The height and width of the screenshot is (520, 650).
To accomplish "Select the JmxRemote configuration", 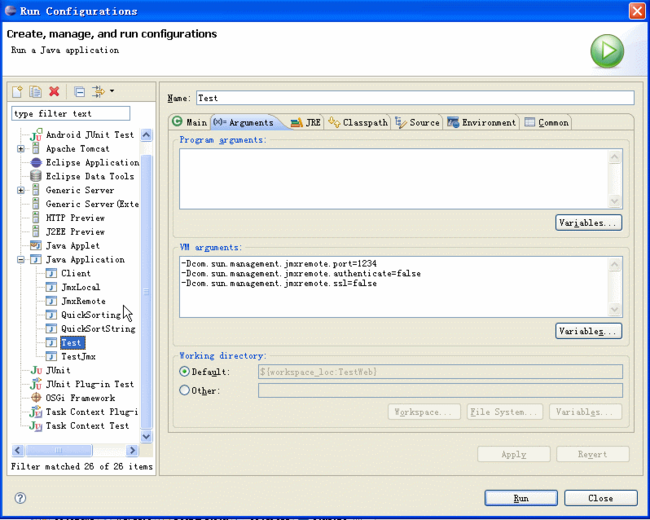I will [x=83, y=301].
